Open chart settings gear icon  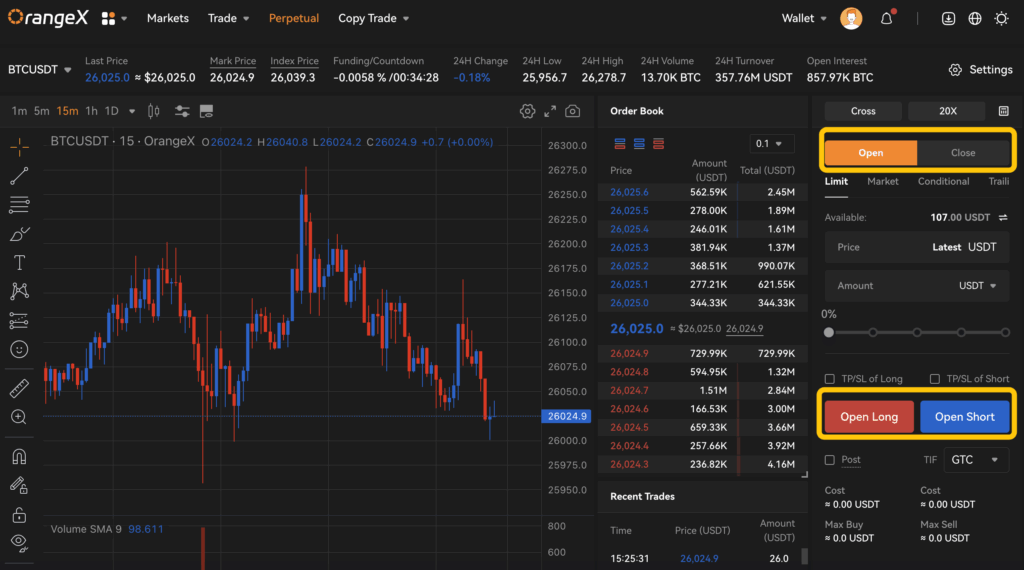pyautogui.click(x=527, y=111)
